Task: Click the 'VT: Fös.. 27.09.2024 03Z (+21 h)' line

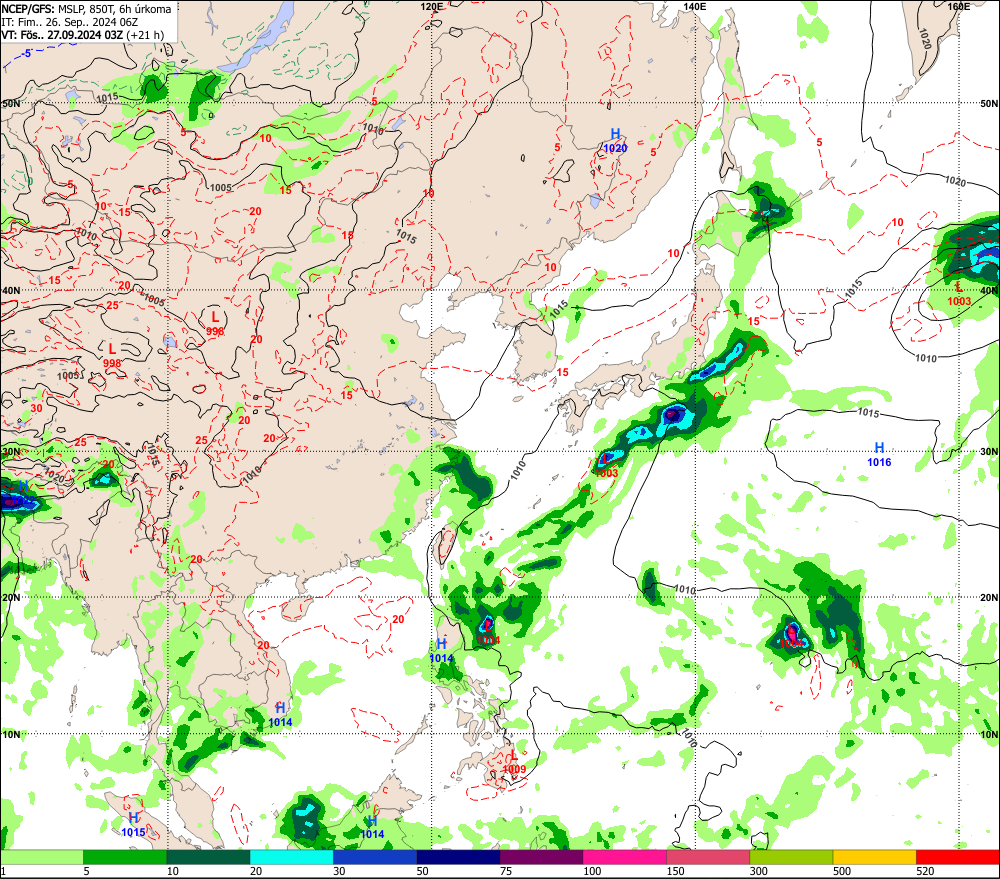Action: pyautogui.click(x=82, y=34)
